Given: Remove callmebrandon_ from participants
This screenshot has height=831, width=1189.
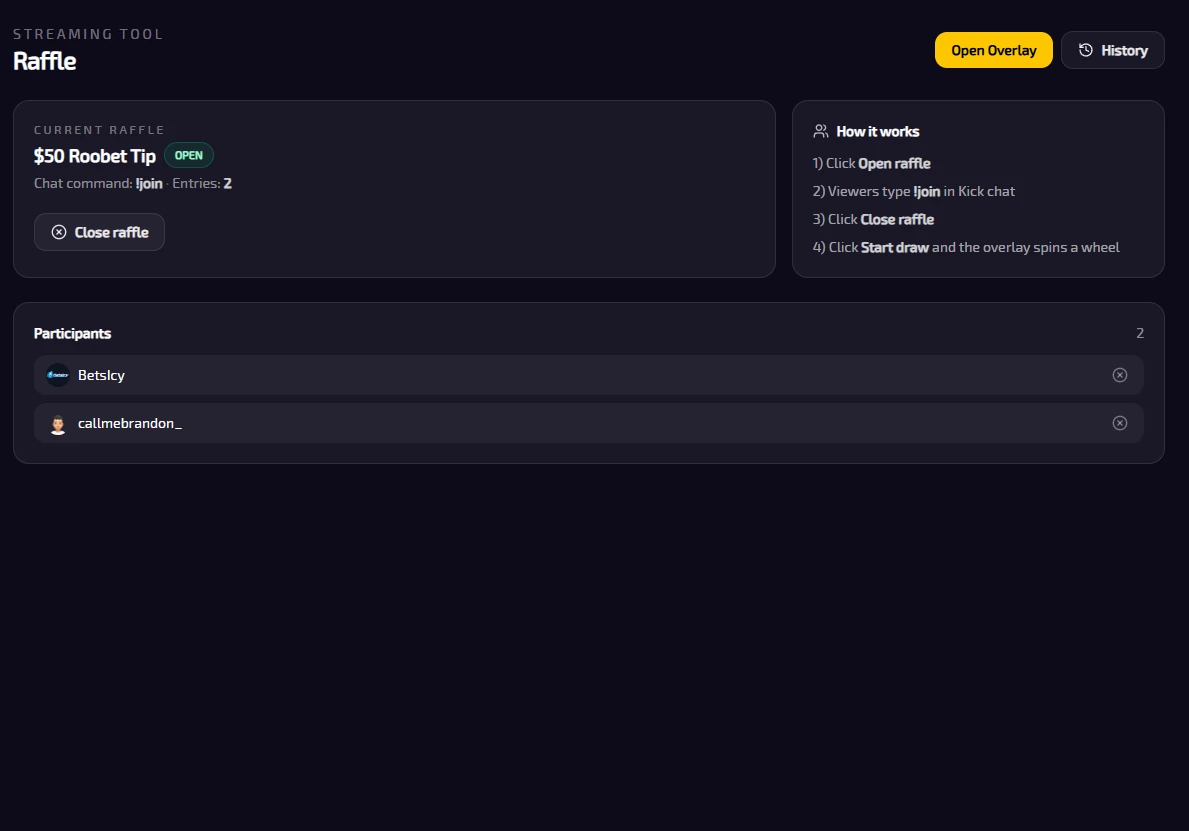Looking at the screenshot, I should [1120, 423].
